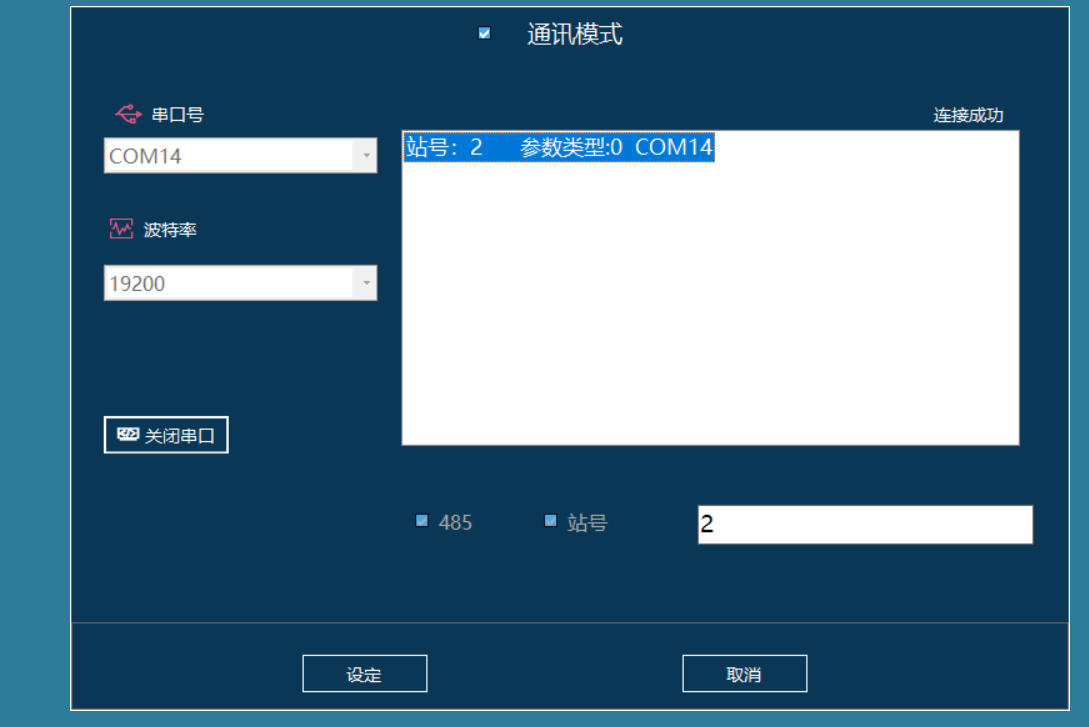Confirm settings with the 设定 button
This screenshot has height=727, width=1089.
click(364, 674)
